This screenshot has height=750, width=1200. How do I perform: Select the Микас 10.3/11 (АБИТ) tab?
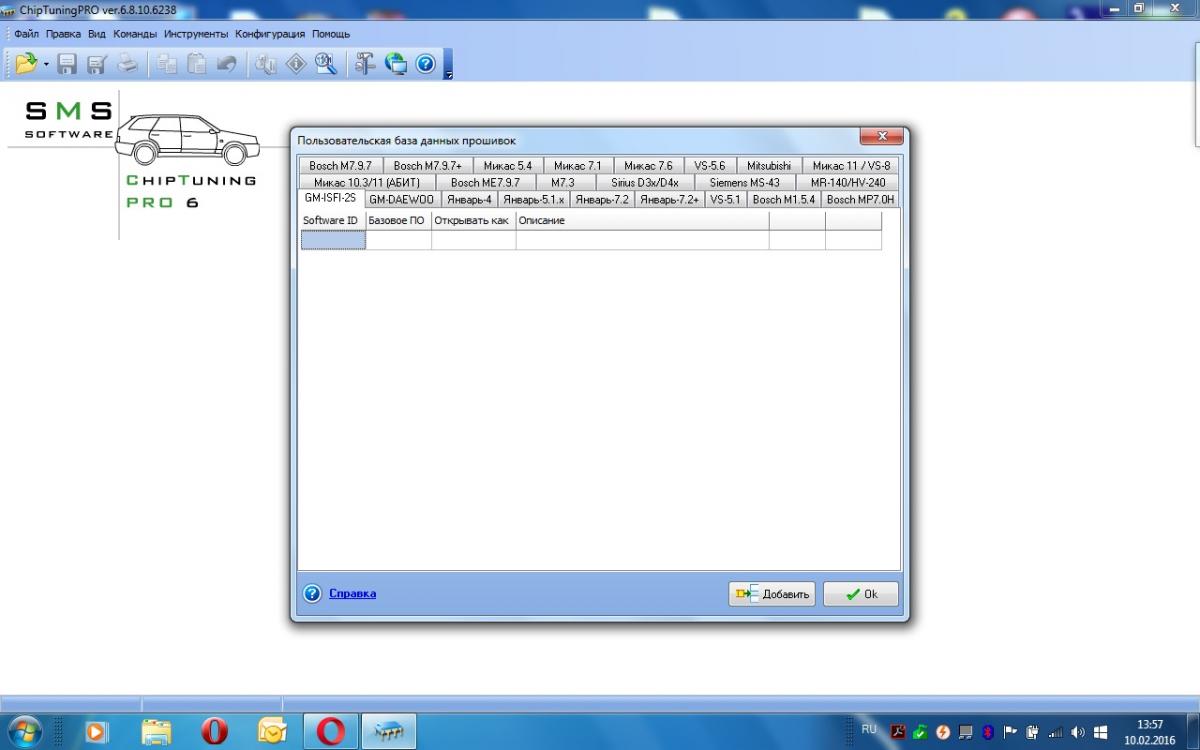[x=367, y=183]
